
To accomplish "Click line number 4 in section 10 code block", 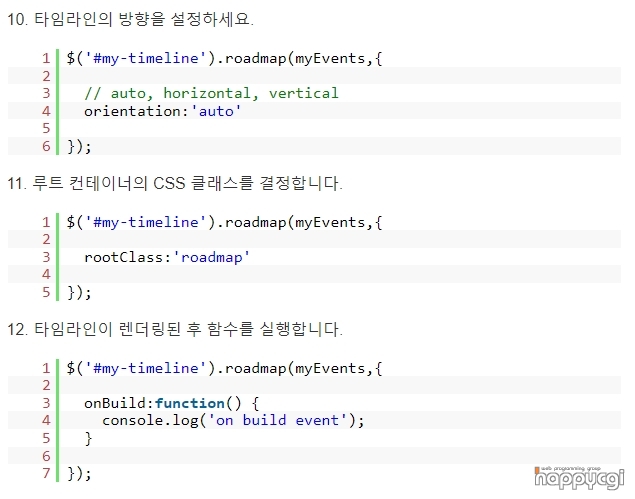I will click(46, 111).
